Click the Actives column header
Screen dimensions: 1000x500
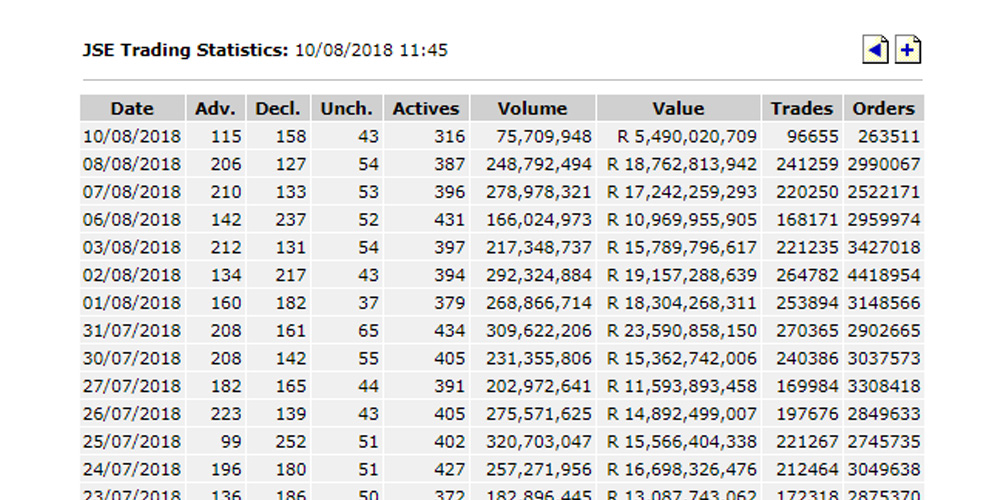point(426,109)
